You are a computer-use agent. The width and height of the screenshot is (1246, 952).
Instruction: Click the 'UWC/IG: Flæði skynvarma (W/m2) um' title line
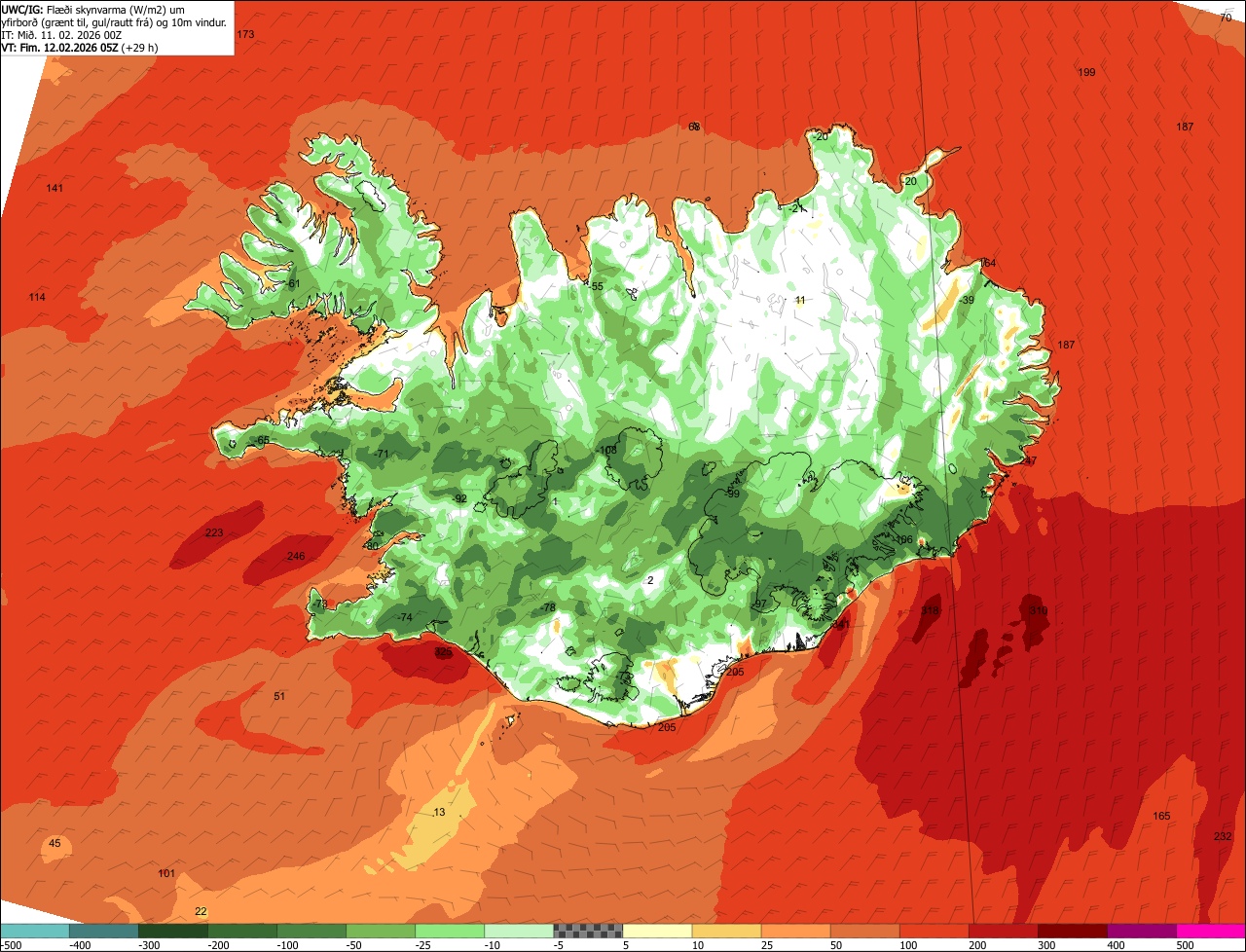point(93,9)
